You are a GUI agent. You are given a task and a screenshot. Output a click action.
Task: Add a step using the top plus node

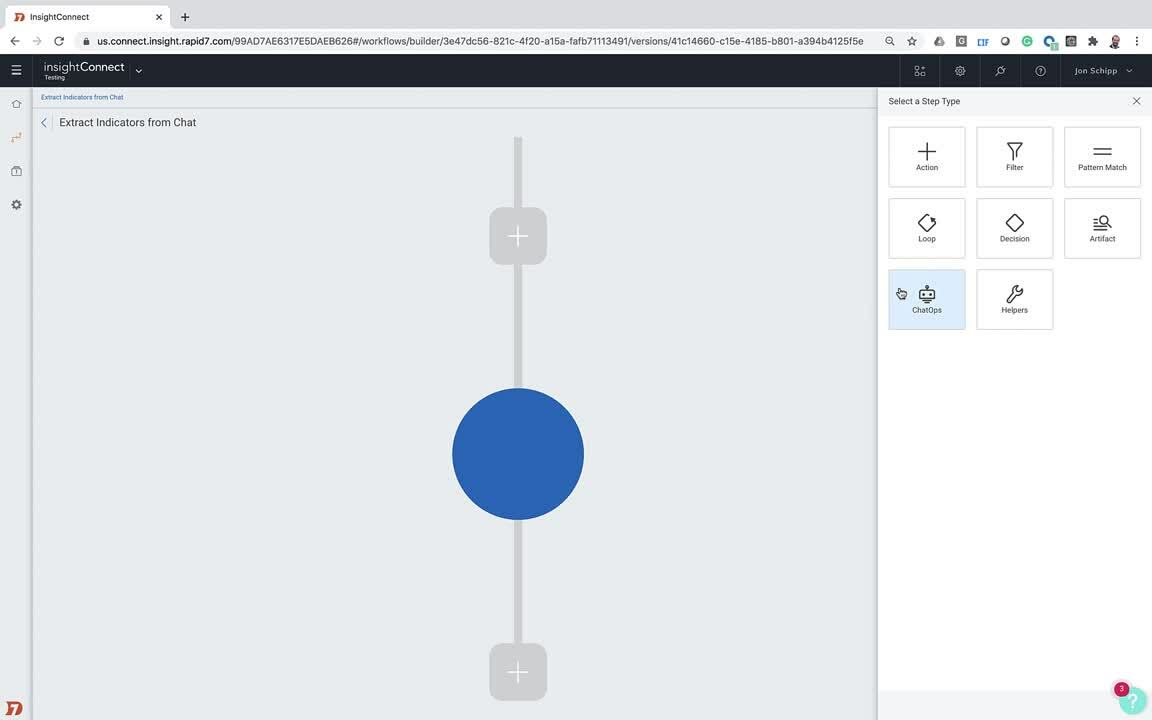[517, 235]
